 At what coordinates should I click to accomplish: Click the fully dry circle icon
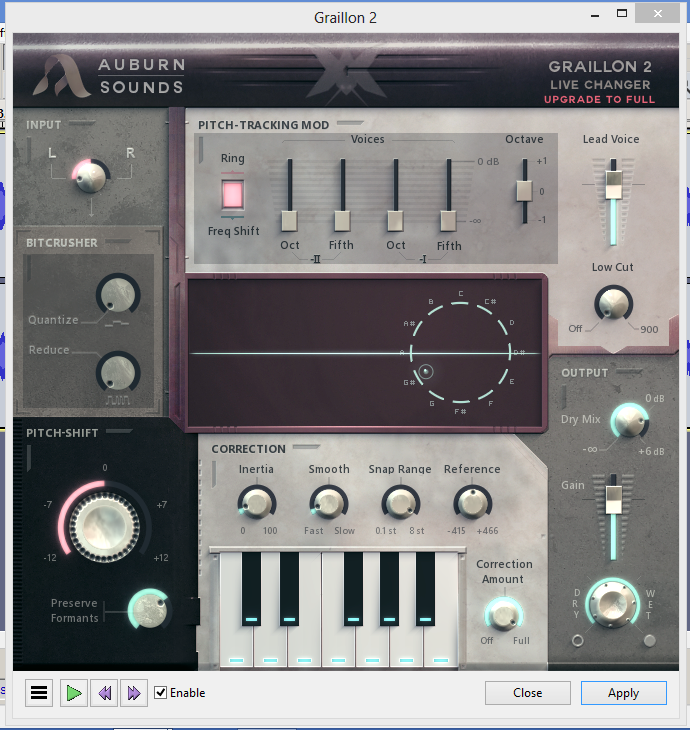pos(577,641)
